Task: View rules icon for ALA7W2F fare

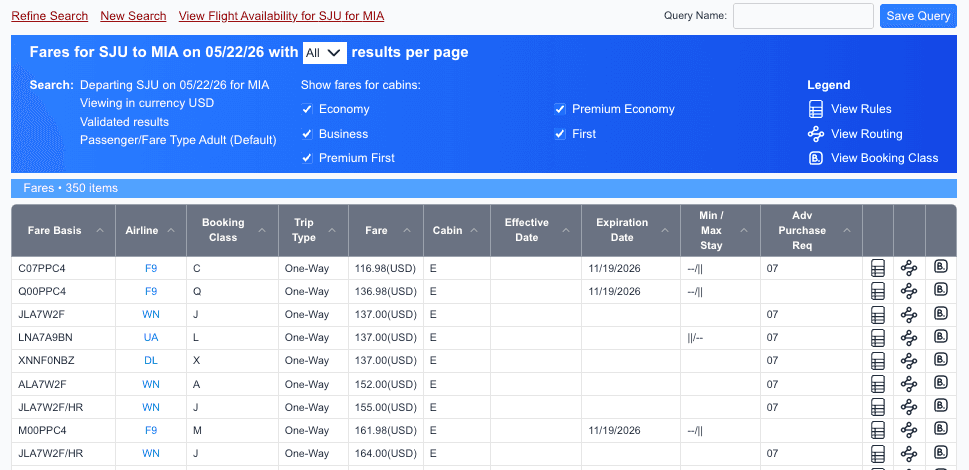Action: (878, 384)
